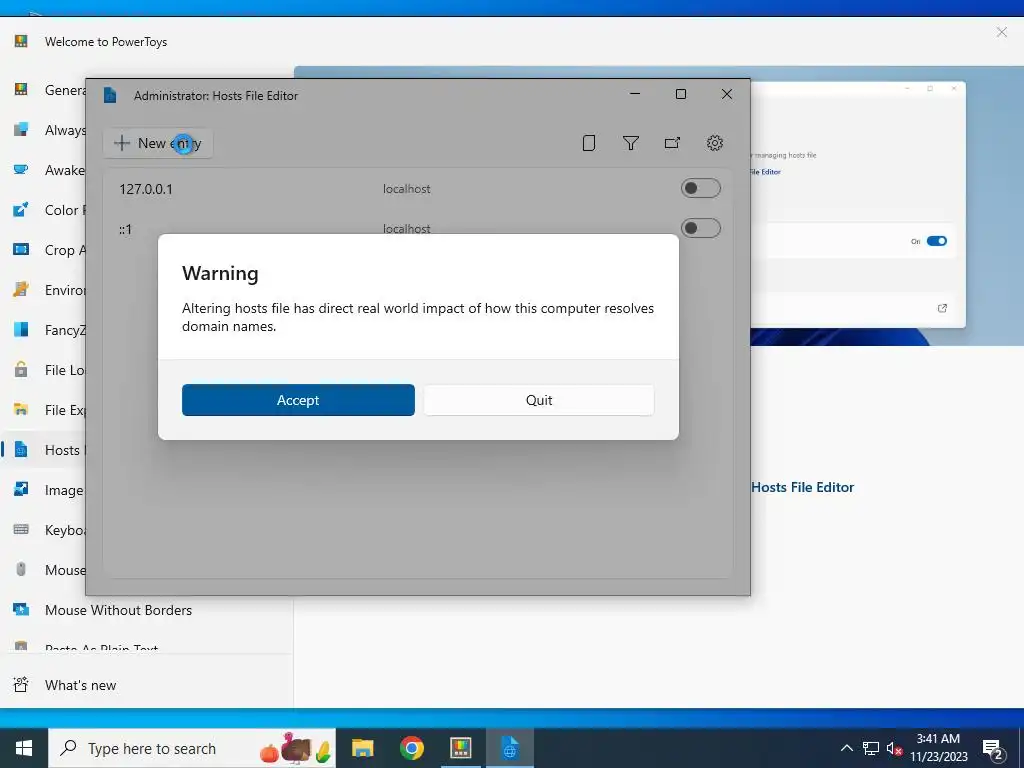Quit from the warning dialog
The width and height of the screenshot is (1024, 768).
click(539, 400)
